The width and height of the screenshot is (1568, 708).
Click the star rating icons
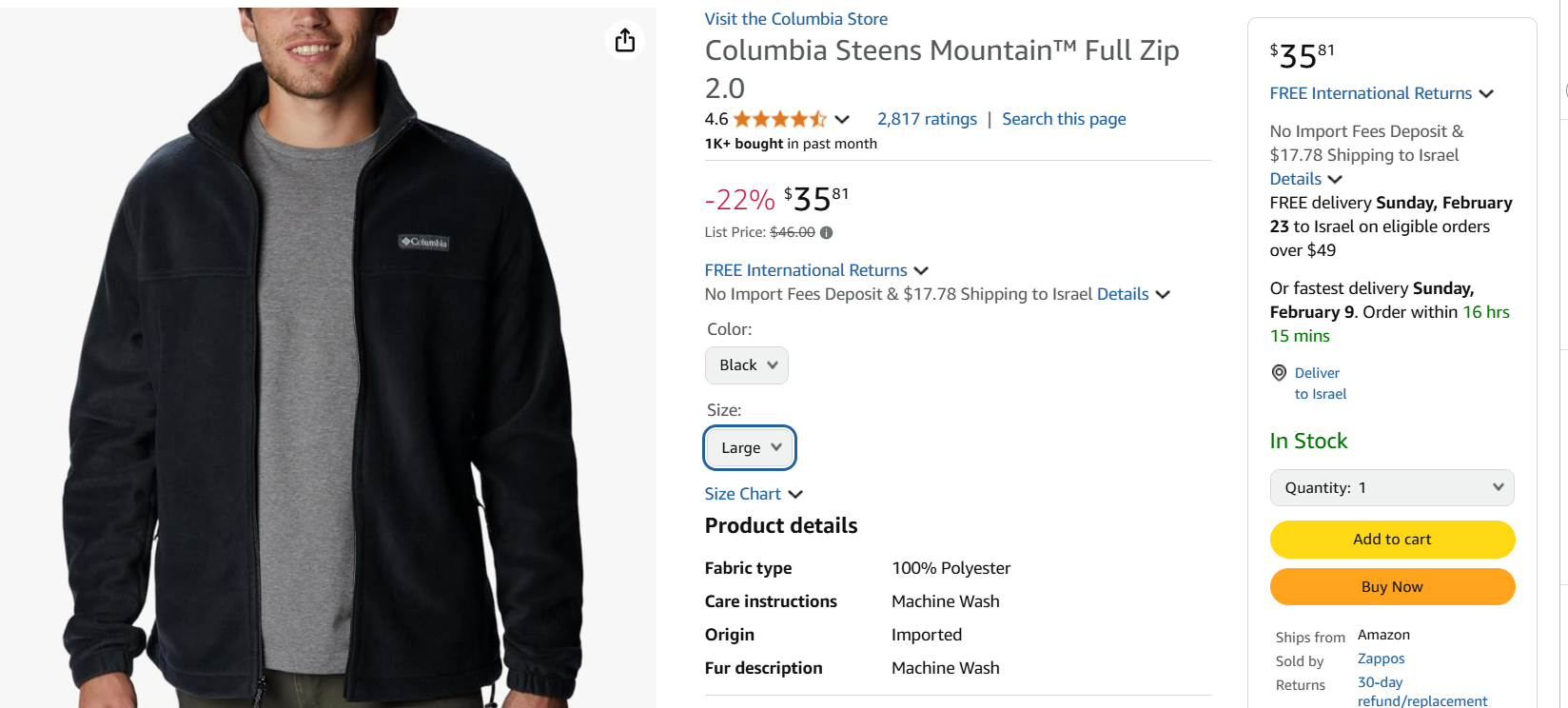tap(779, 119)
